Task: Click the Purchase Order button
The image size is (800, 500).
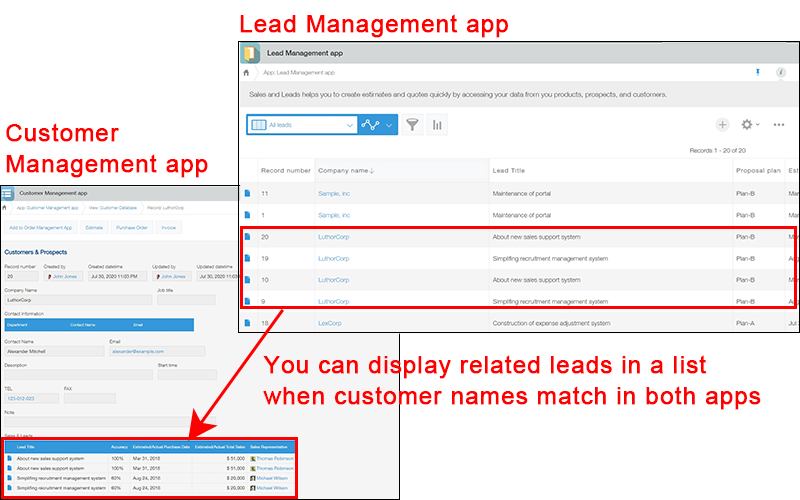Action: click(131, 228)
